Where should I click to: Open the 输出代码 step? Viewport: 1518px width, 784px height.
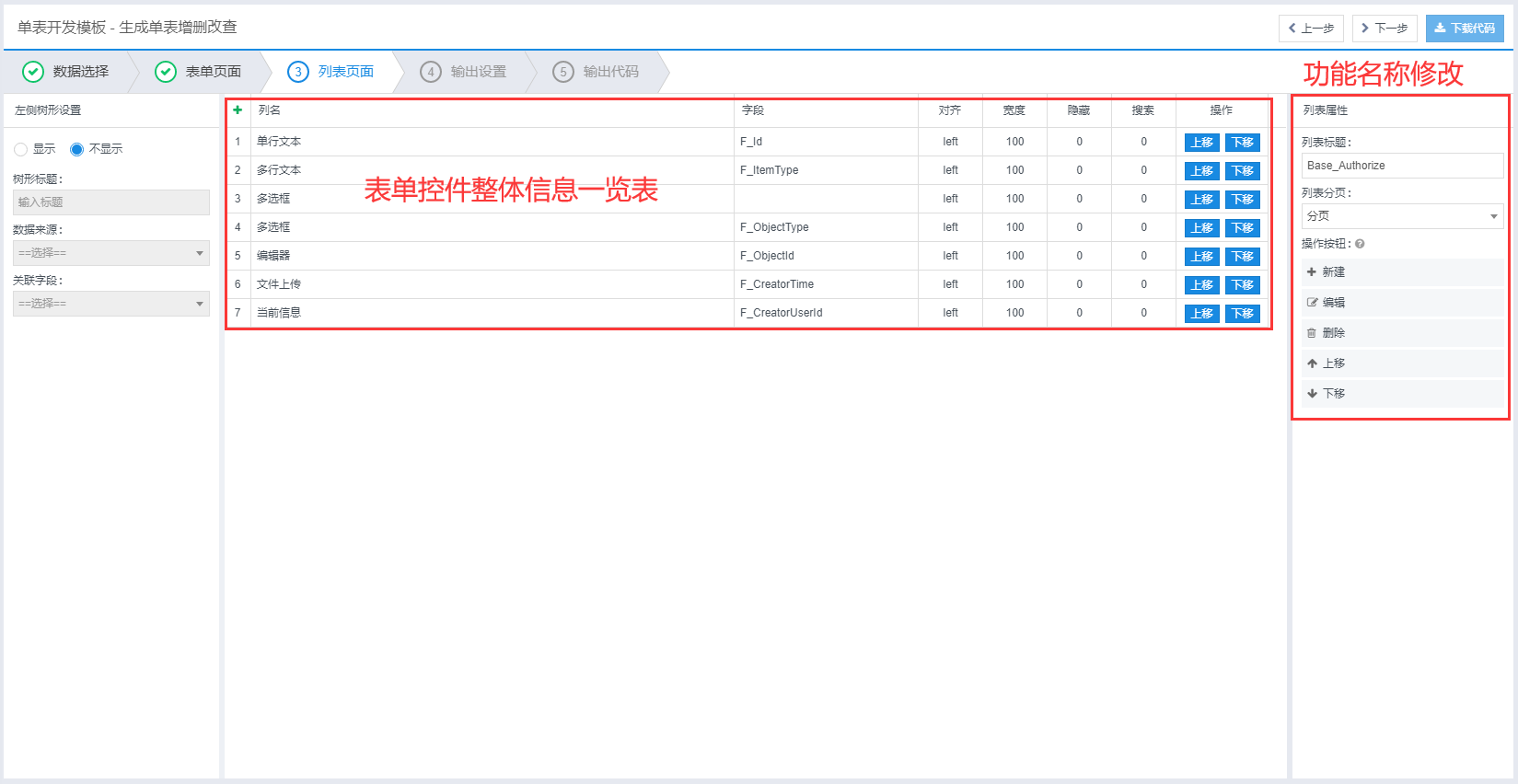[x=597, y=72]
